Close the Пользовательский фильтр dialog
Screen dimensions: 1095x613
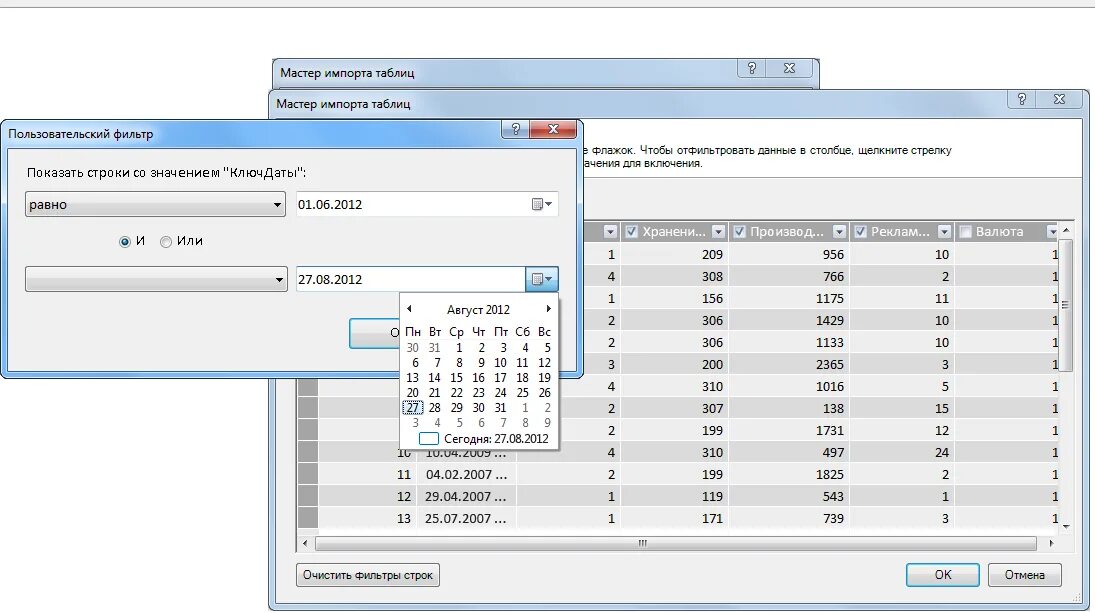point(553,129)
